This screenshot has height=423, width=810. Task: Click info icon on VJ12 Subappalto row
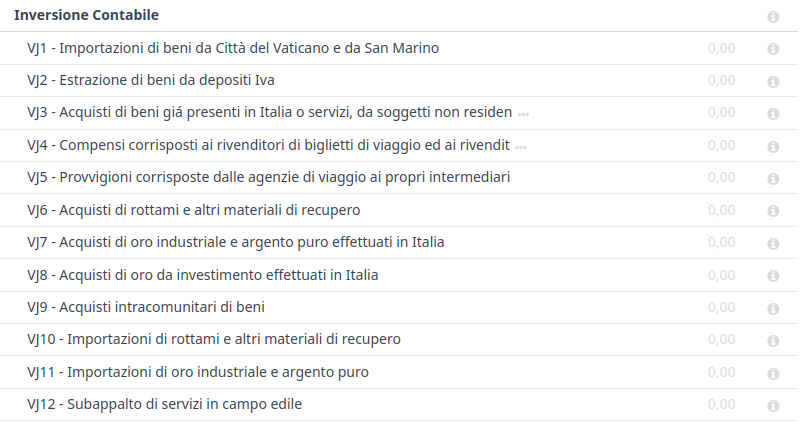(x=773, y=405)
